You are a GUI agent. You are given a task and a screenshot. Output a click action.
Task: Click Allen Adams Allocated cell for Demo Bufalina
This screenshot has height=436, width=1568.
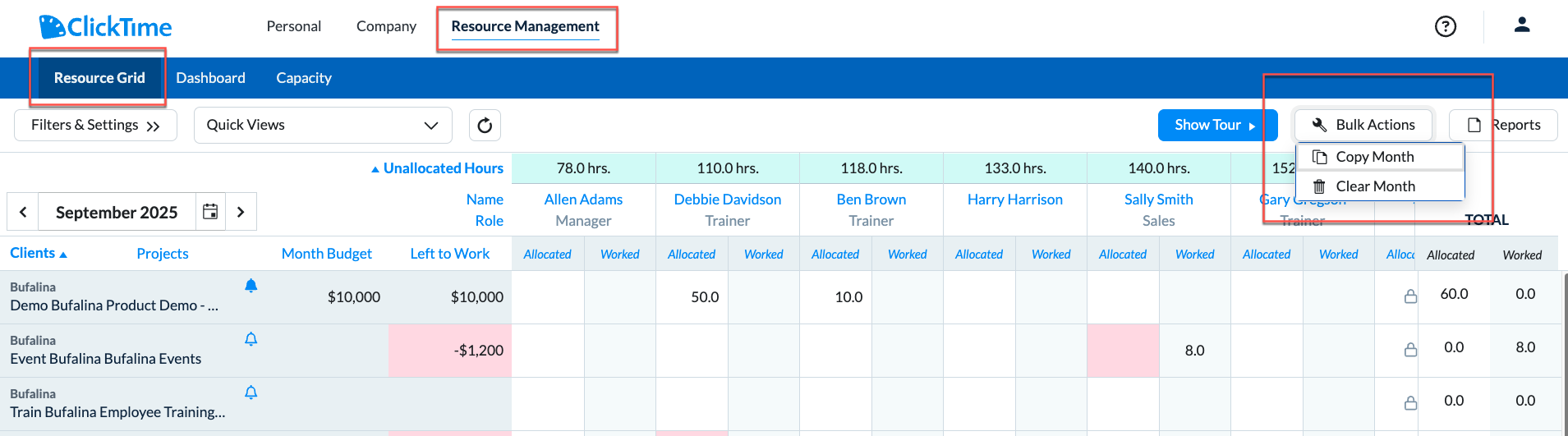coord(548,297)
